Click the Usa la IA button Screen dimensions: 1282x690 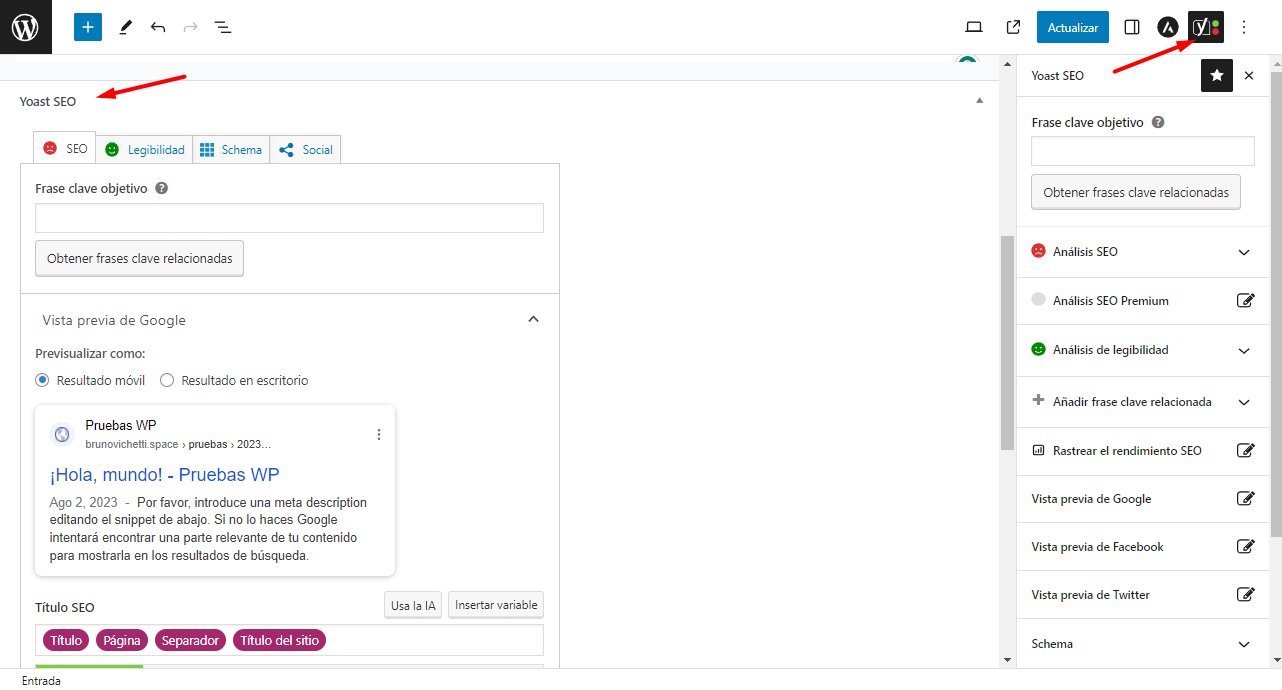coord(413,605)
